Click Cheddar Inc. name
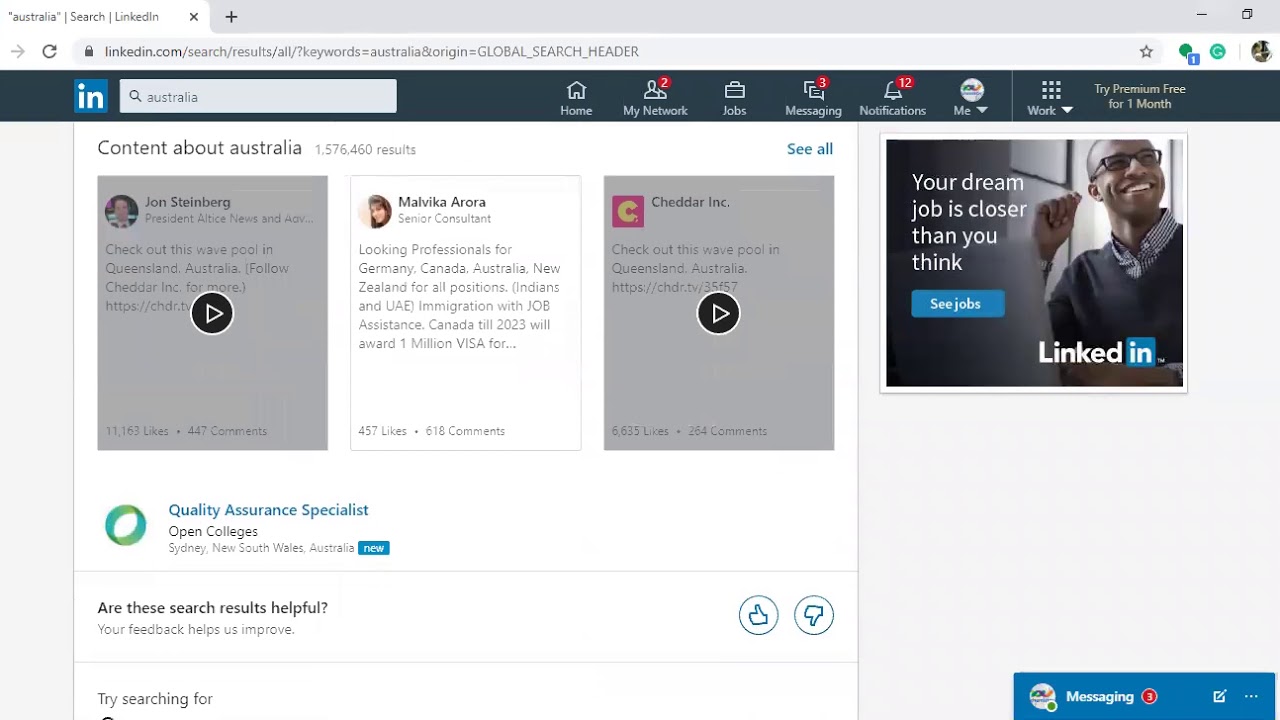 [690, 202]
